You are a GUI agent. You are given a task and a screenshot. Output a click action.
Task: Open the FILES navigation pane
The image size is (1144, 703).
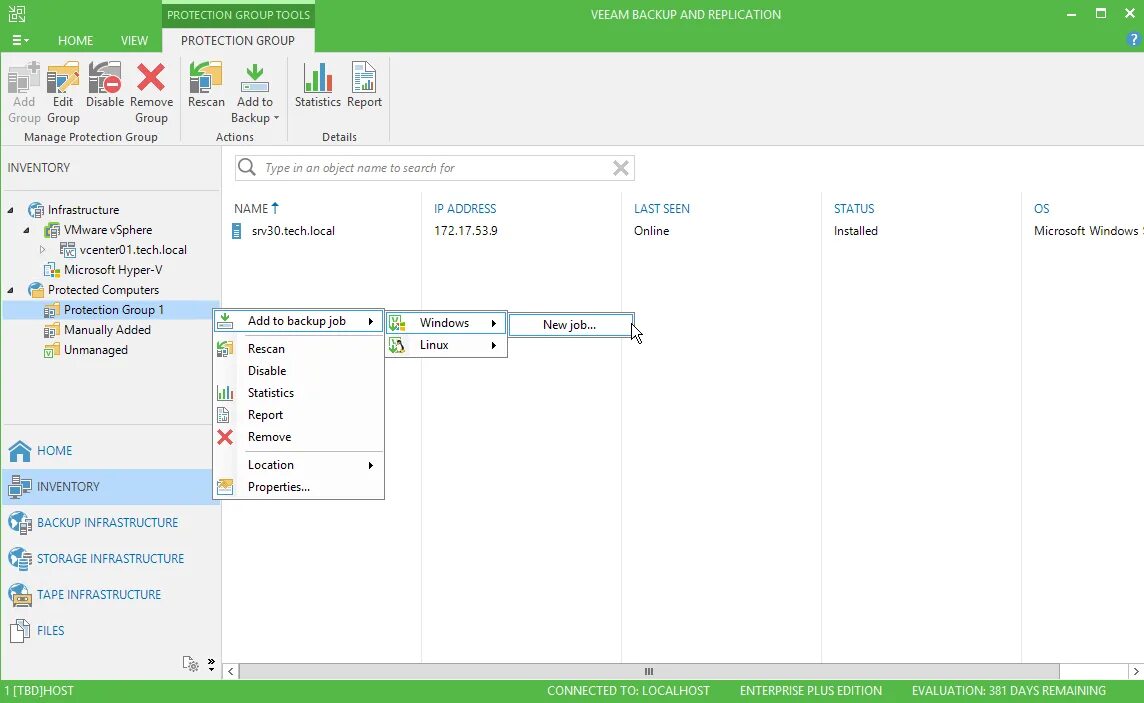tap(111, 630)
